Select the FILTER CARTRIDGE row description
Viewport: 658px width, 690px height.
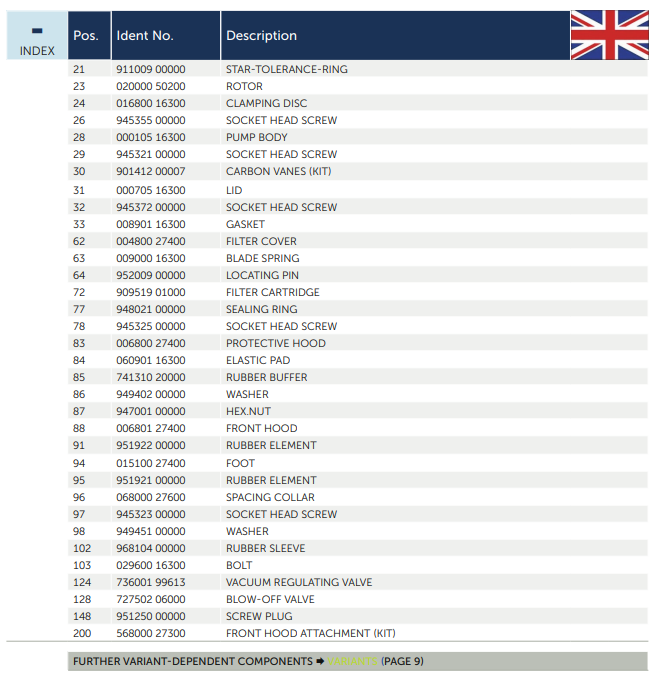point(272,293)
